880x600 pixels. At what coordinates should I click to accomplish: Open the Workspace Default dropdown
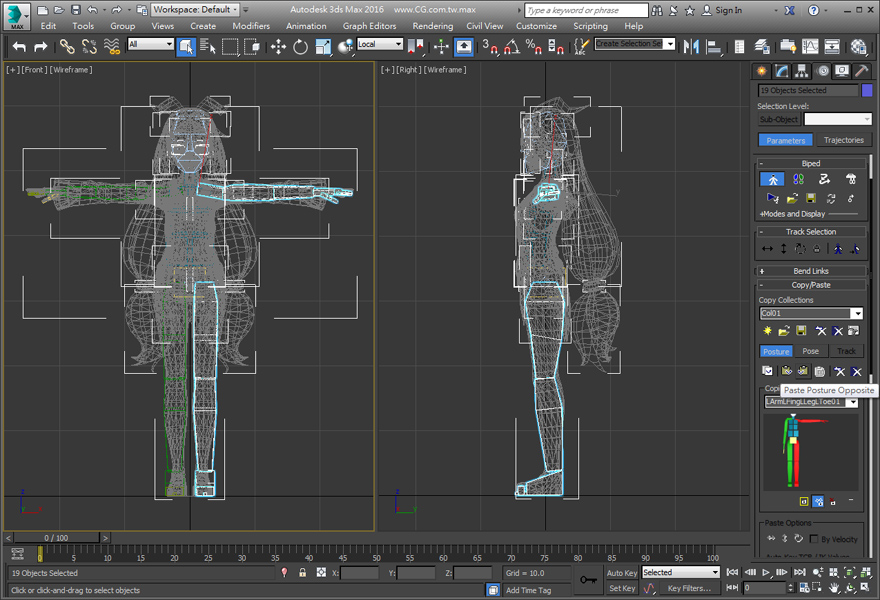coord(196,10)
